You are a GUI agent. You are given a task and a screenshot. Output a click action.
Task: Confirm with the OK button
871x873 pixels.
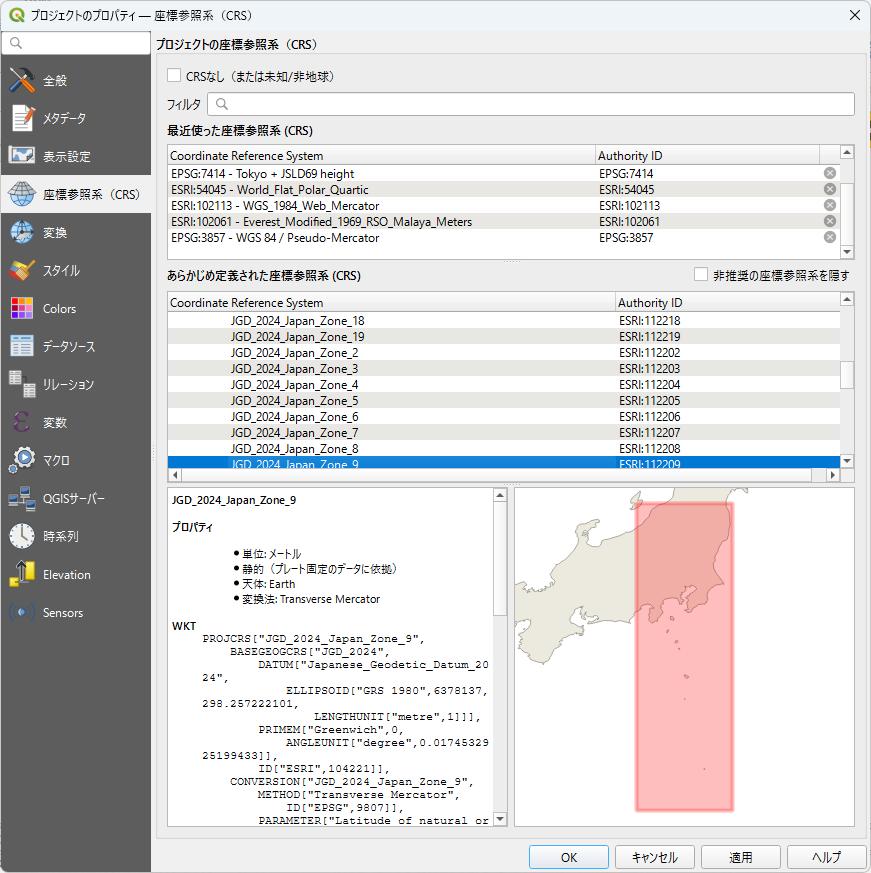[569, 857]
